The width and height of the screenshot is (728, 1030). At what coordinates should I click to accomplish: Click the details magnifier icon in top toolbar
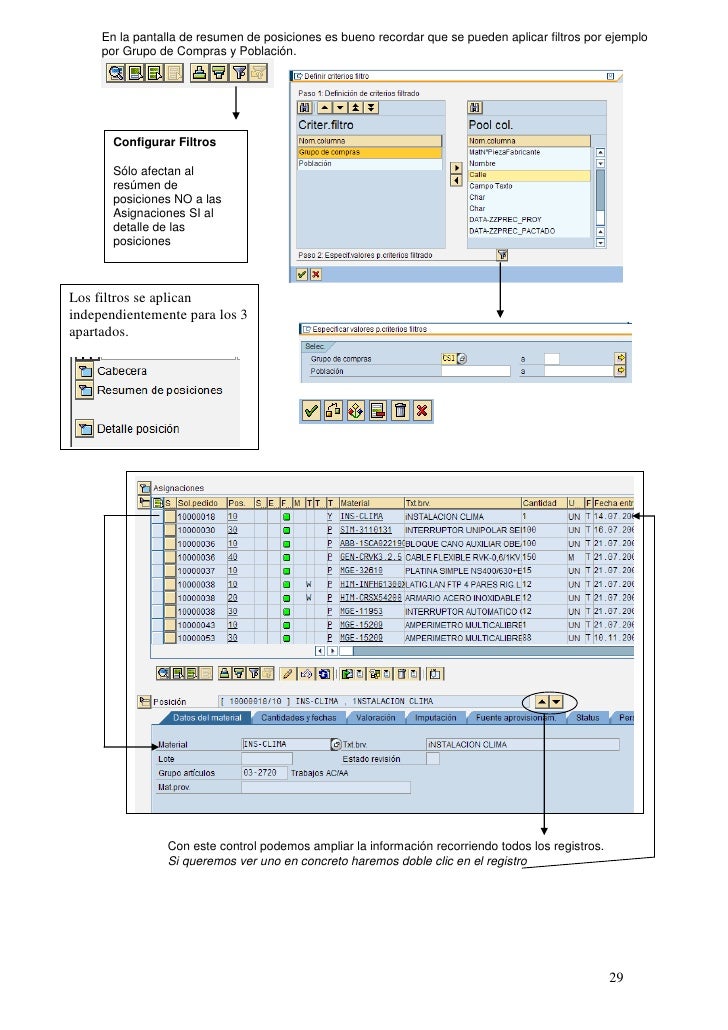pyautogui.click(x=116, y=72)
